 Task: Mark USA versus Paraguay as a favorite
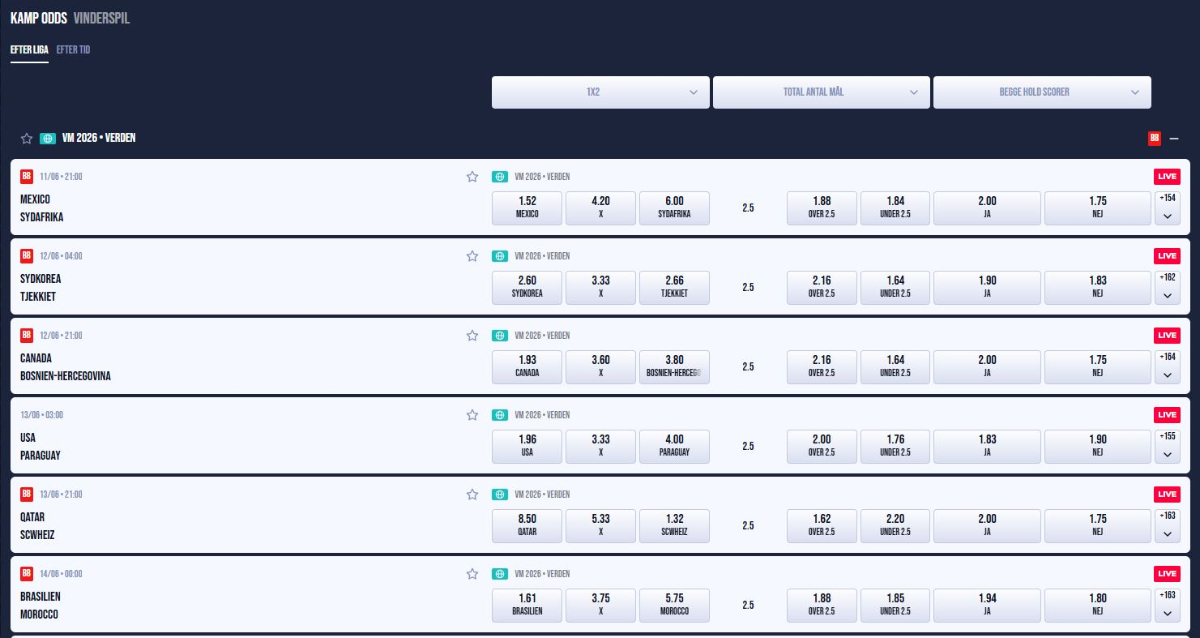[x=472, y=414]
